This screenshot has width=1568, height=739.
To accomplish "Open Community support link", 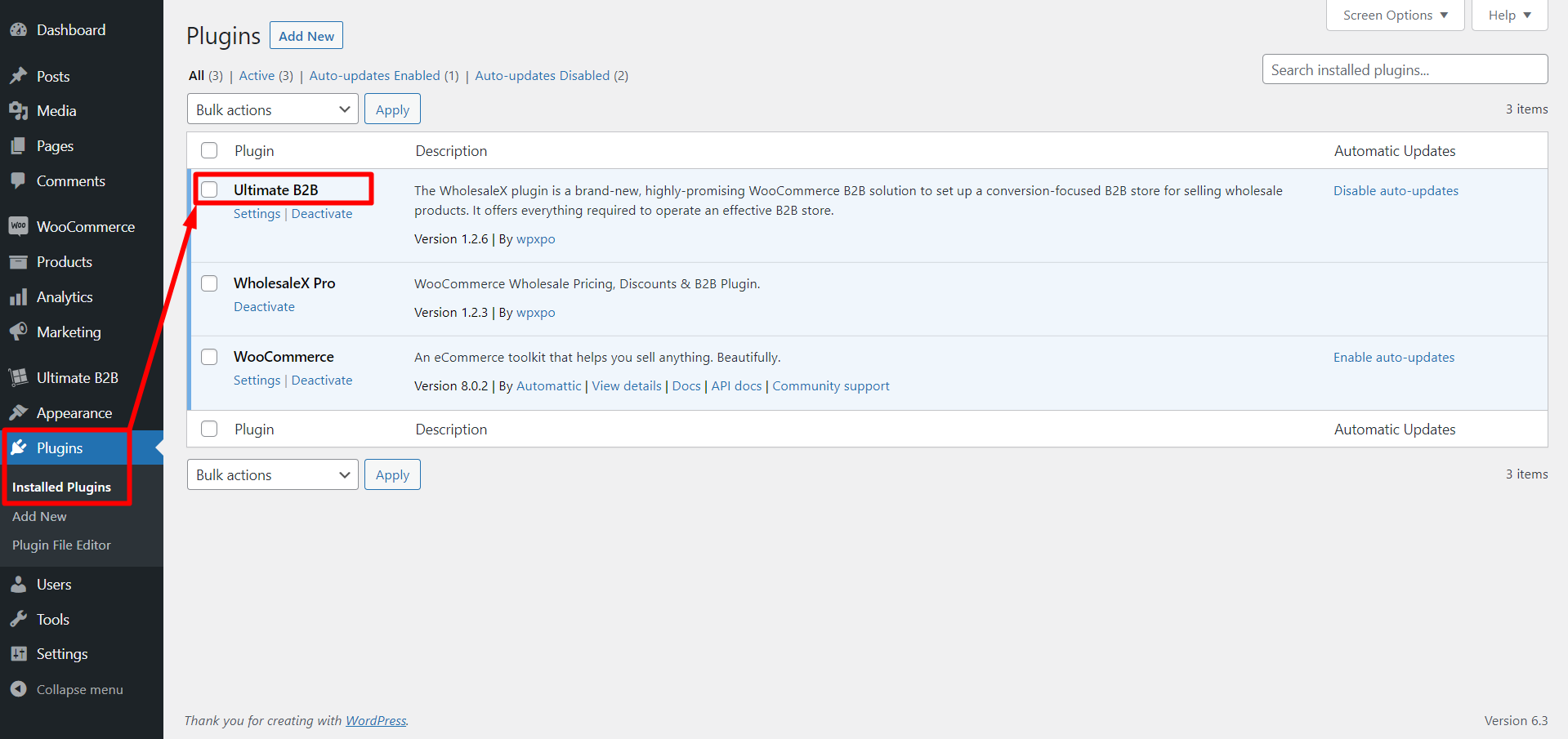I will (x=831, y=386).
